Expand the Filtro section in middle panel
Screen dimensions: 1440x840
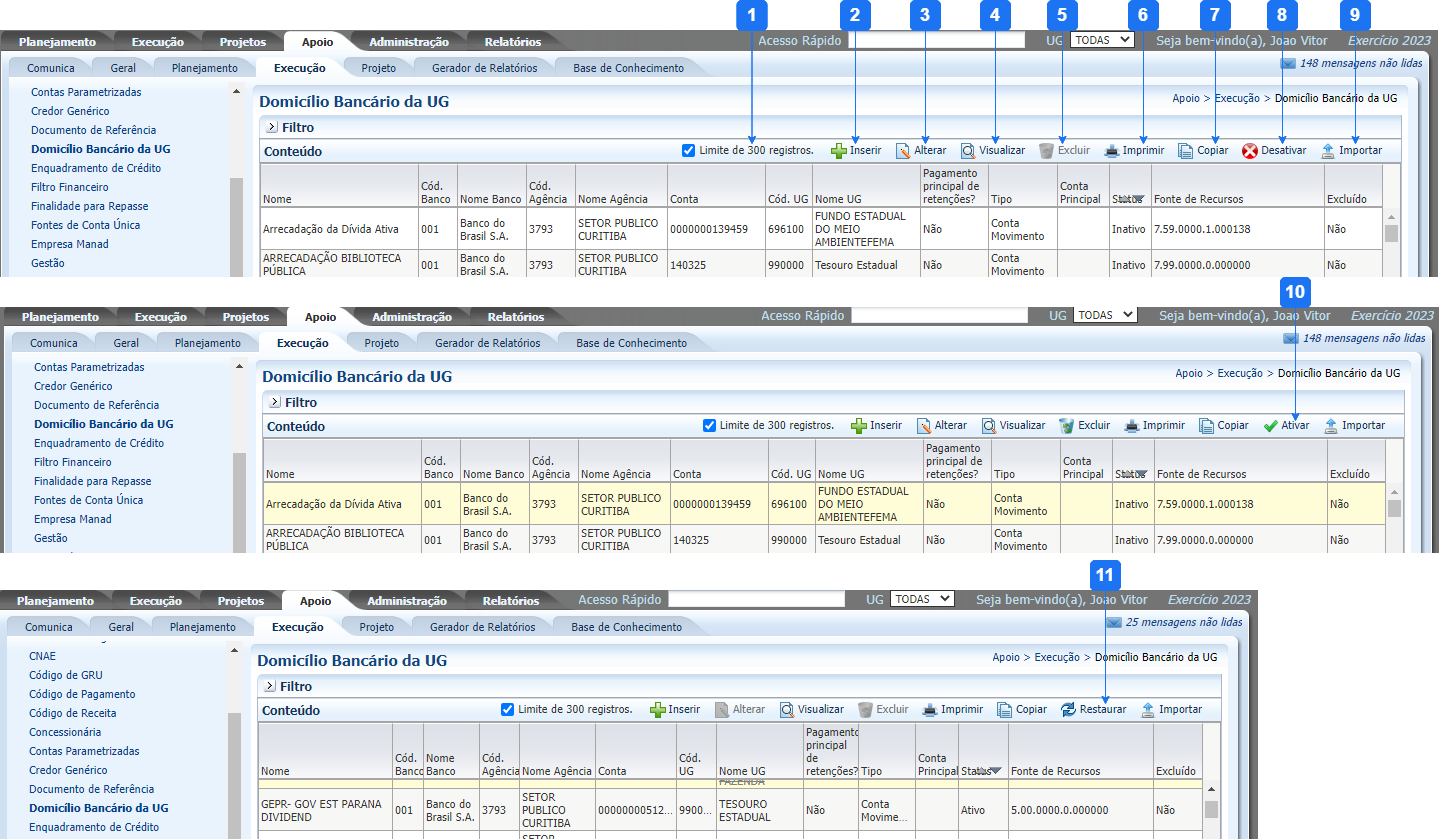pyautogui.click(x=274, y=403)
